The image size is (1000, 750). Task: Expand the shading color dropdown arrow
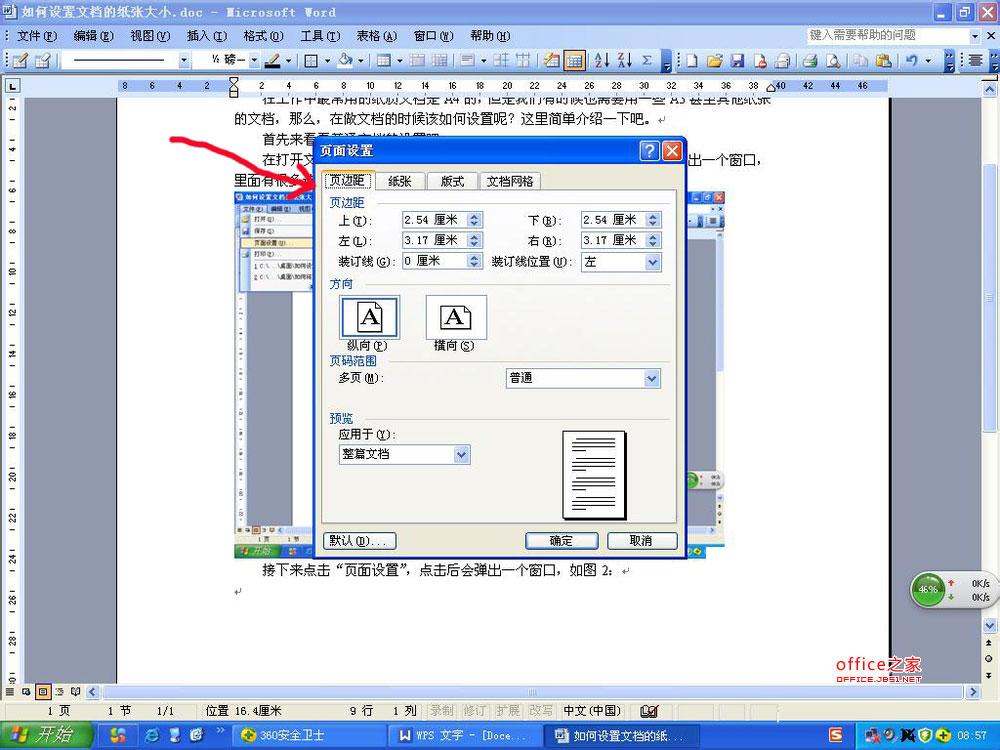(360, 61)
